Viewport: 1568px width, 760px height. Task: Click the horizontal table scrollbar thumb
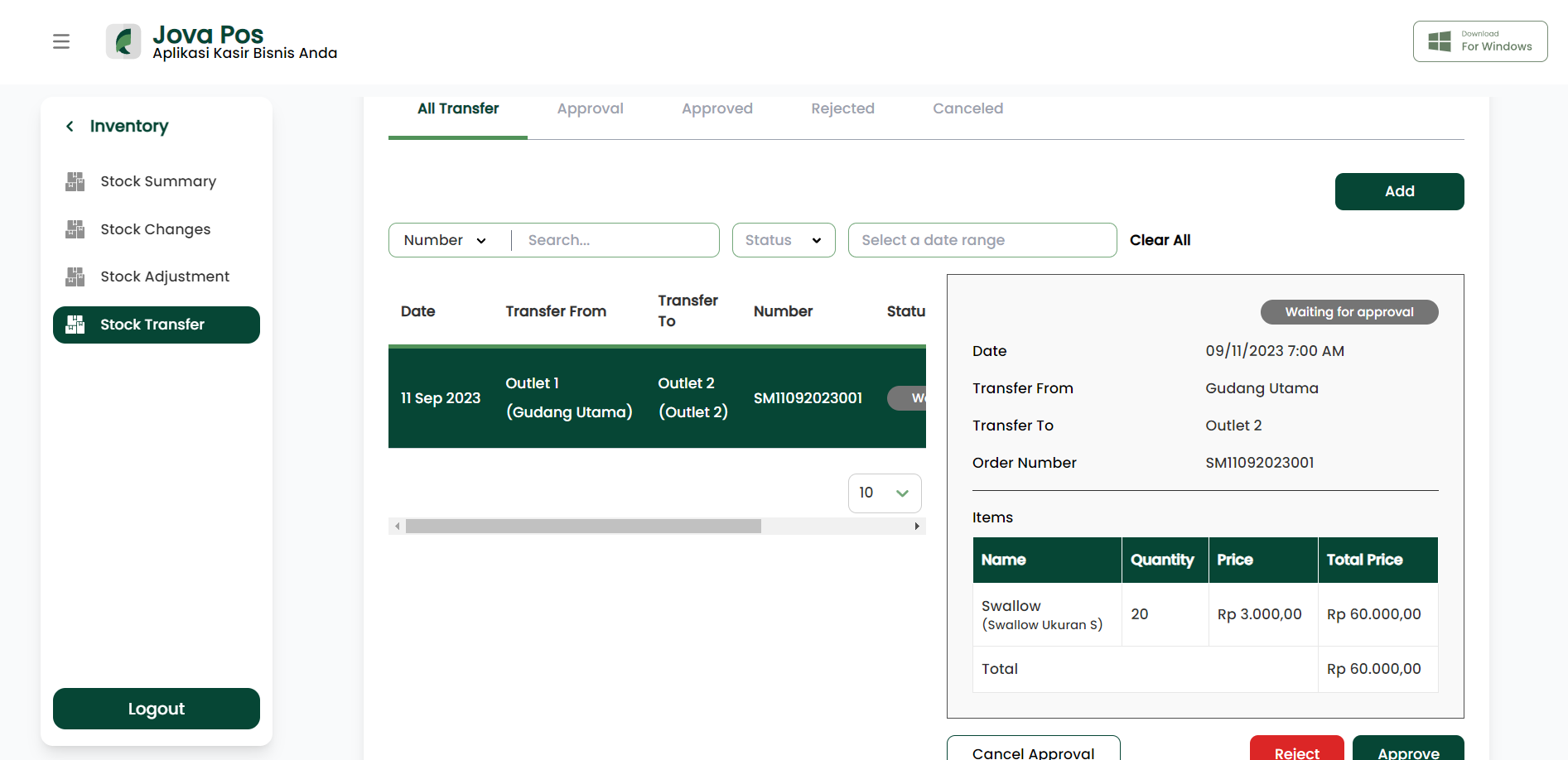point(583,526)
